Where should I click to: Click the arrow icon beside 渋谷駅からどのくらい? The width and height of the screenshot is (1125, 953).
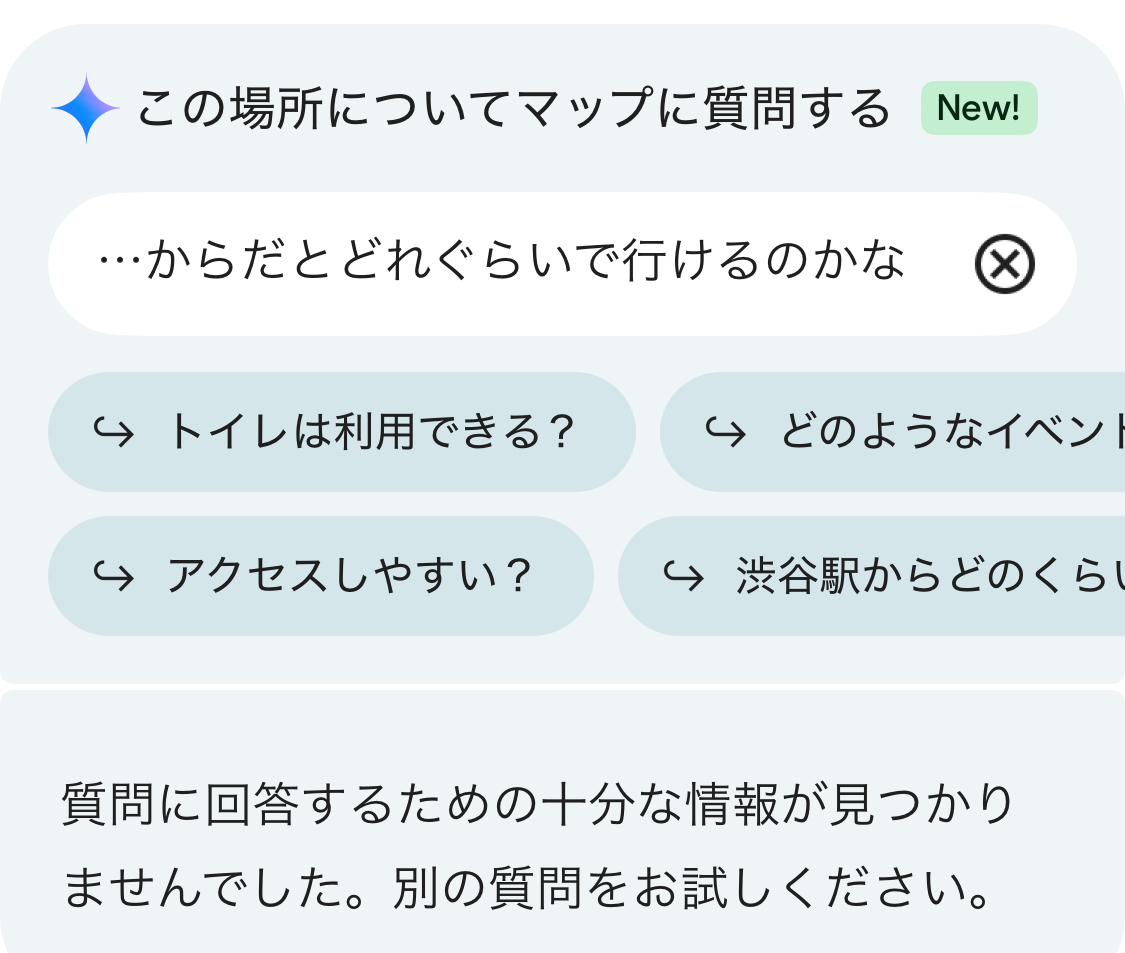coord(683,577)
